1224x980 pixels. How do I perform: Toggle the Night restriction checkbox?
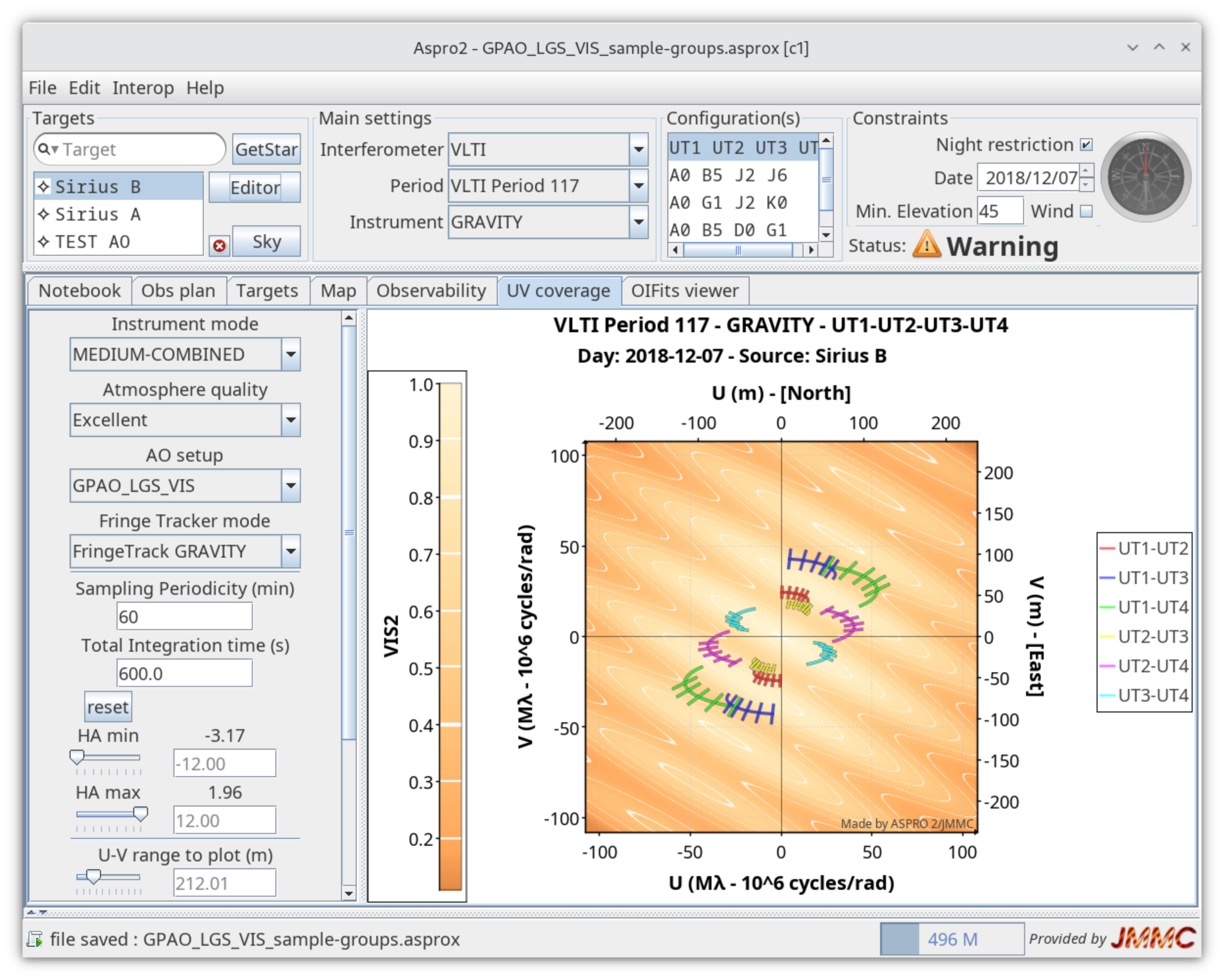[1086, 145]
